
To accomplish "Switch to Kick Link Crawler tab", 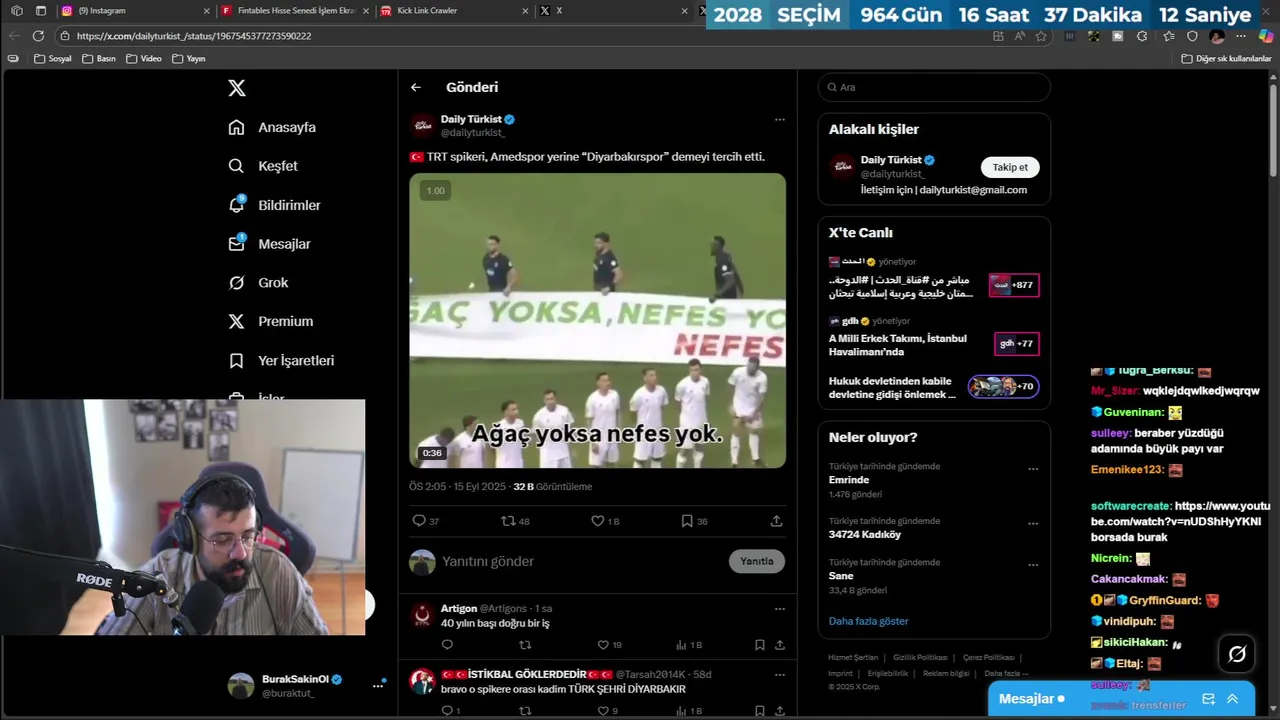I will pos(452,11).
